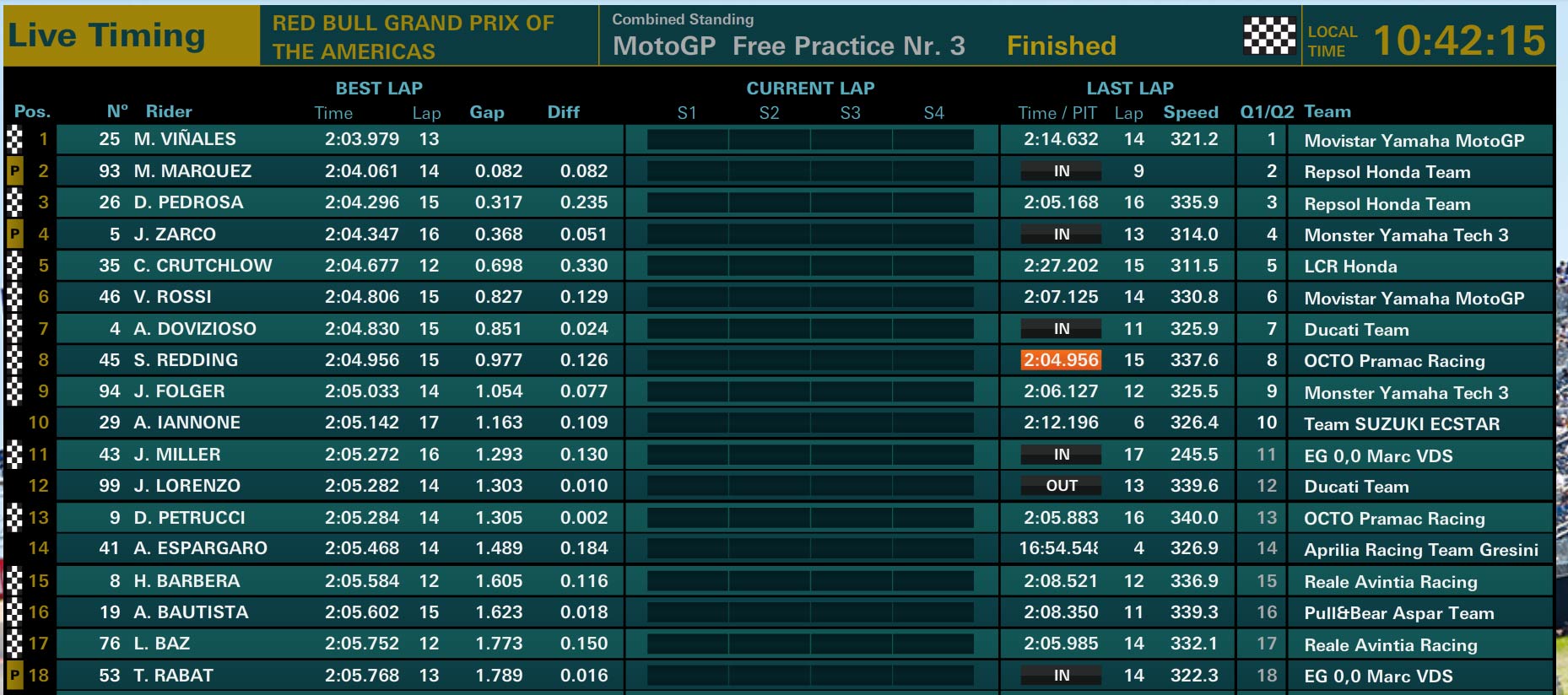Click the yellow P pit icon beside Zarco
Screen dimensions: 1568x695
point(14,234)
